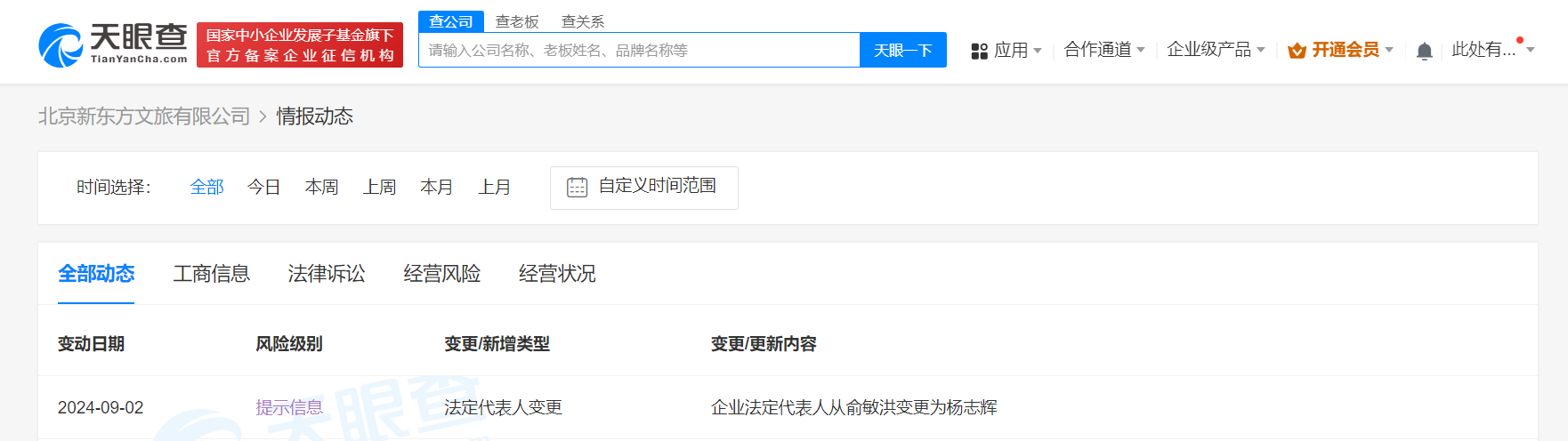Click the 企业法定代表人从俞敏洪变更为杨志辉 content text

853,408
